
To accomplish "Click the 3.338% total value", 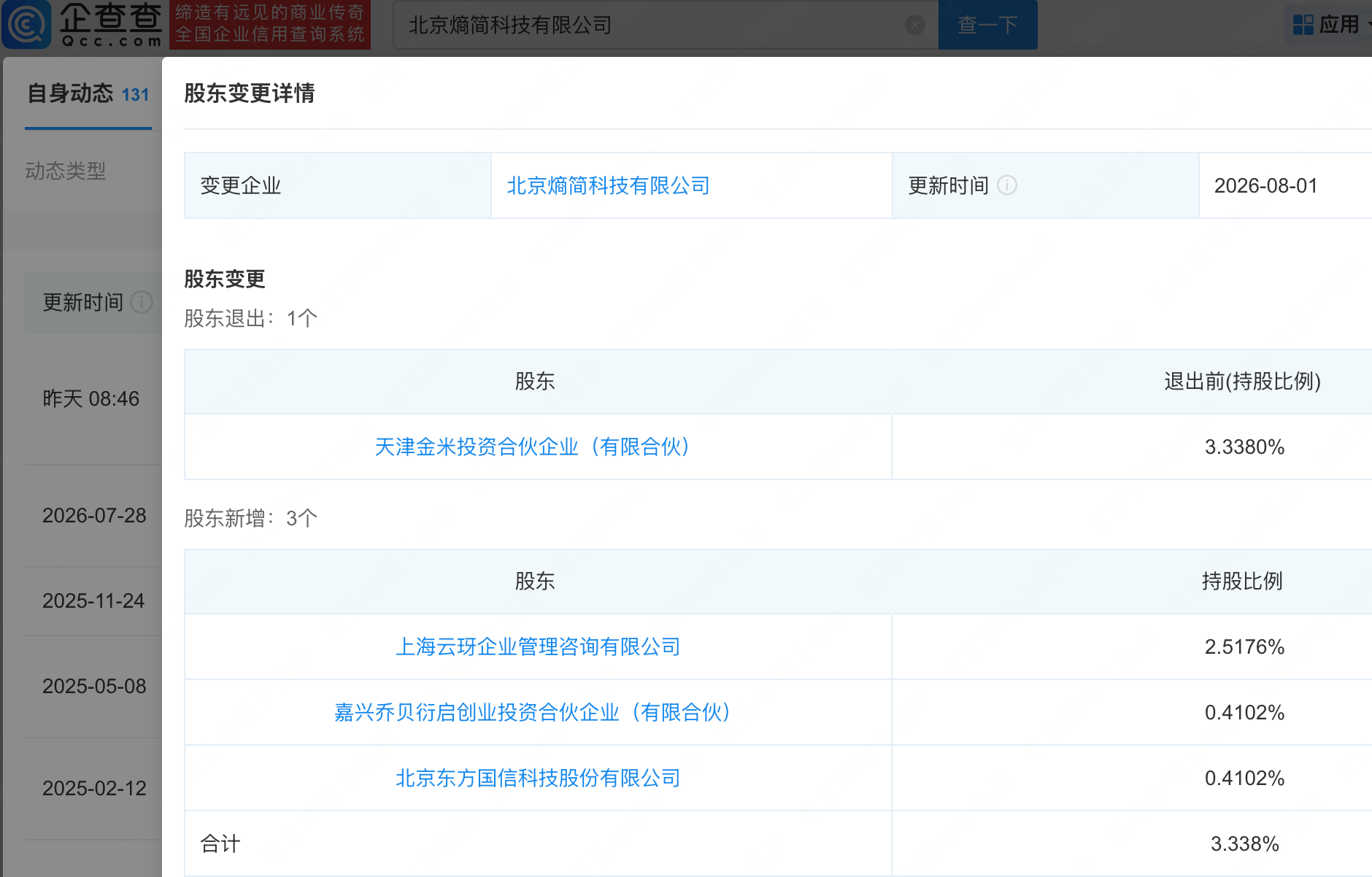I will click(1244, 843).
